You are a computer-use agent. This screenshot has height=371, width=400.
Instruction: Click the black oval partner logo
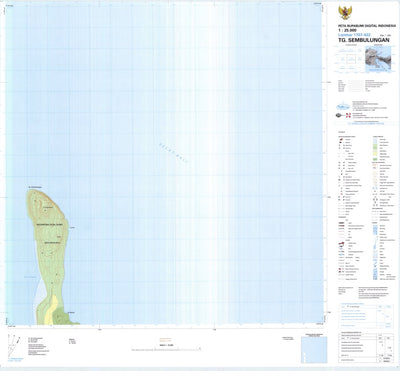coord(340,115)
